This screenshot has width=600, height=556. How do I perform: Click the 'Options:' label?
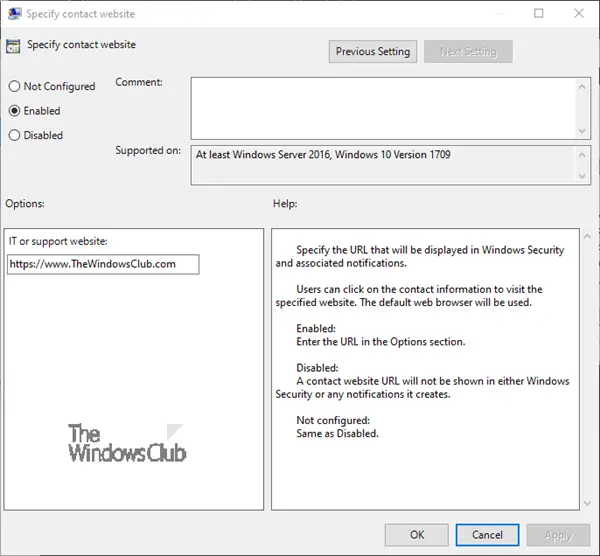coord(25,203)
